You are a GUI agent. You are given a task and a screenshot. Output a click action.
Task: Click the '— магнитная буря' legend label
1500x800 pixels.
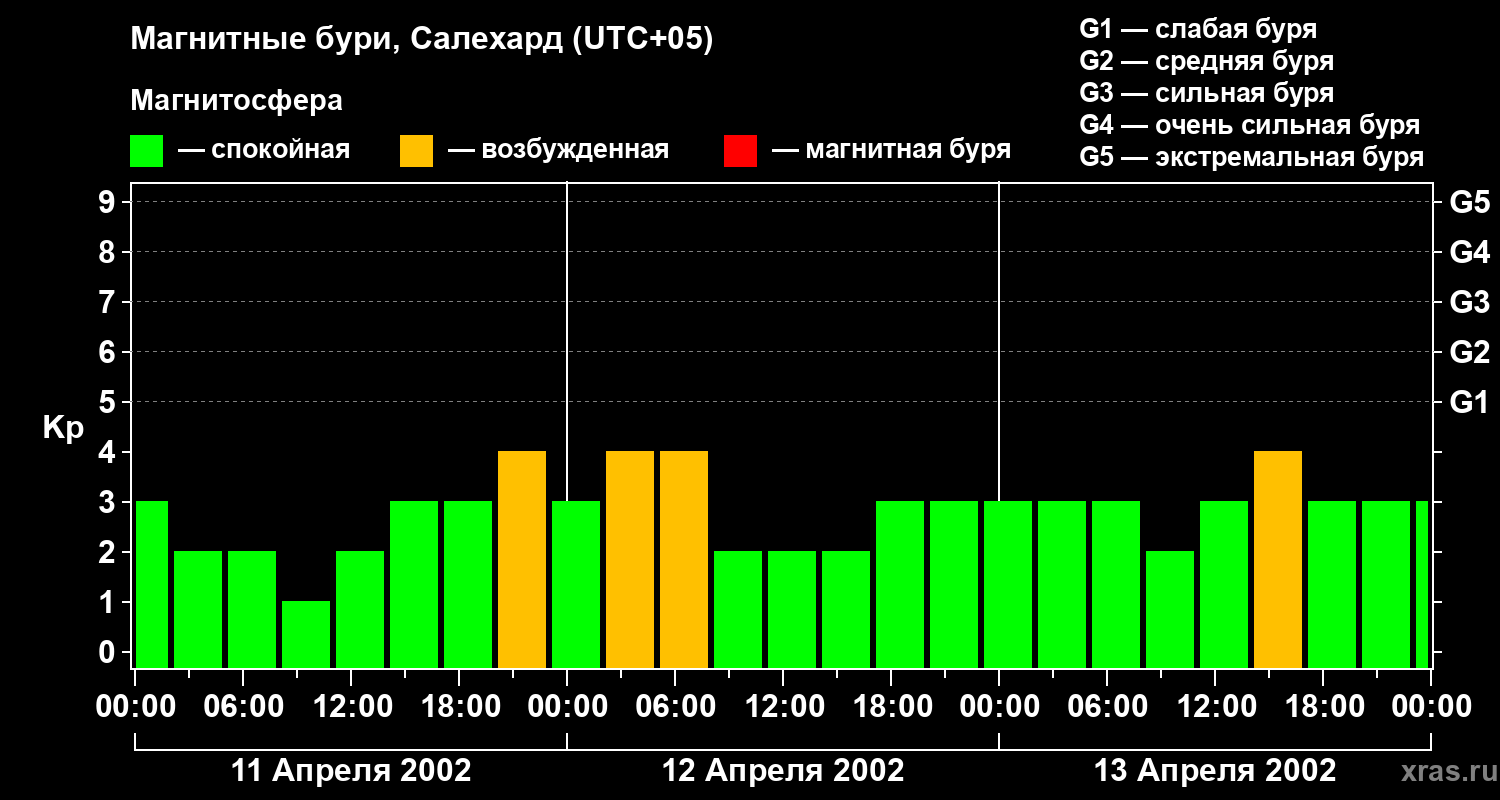pos(892,150)
